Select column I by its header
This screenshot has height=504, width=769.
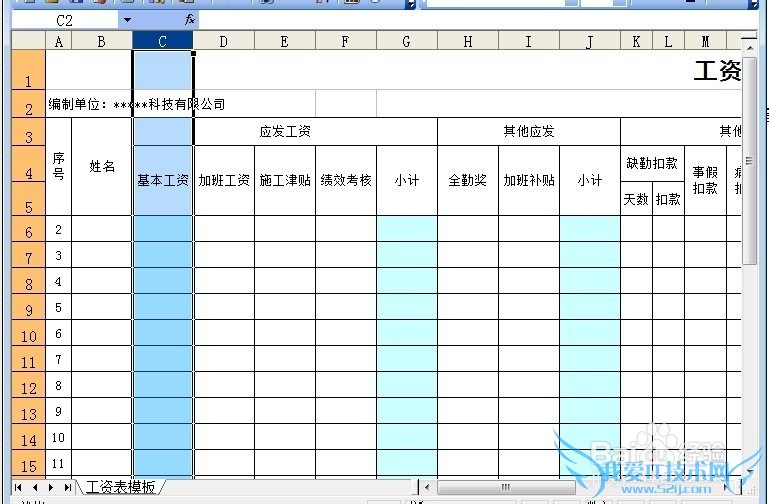(529, 42)
